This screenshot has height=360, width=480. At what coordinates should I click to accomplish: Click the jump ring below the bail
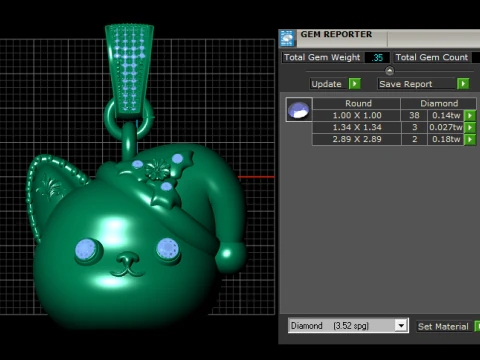click(129, 118)
